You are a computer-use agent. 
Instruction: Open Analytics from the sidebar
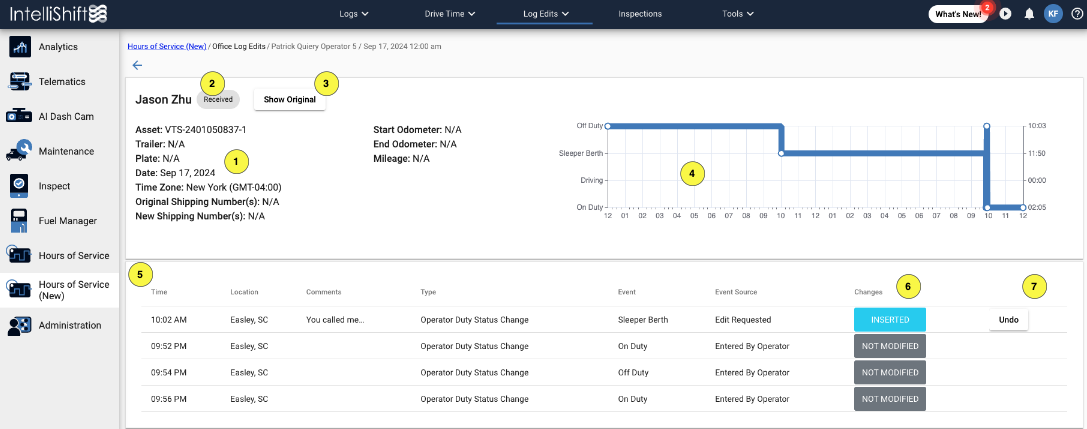coord(58,47)
